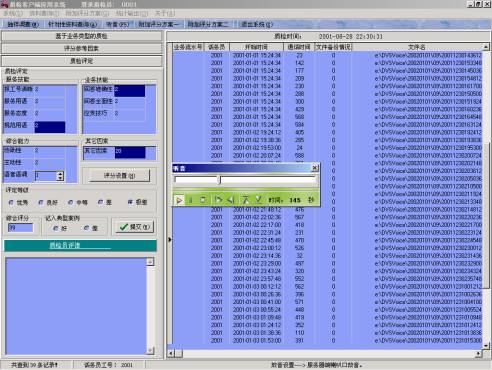Click the 提交 button with the checkmark
The image size is (492, 370).
point(135,227)
